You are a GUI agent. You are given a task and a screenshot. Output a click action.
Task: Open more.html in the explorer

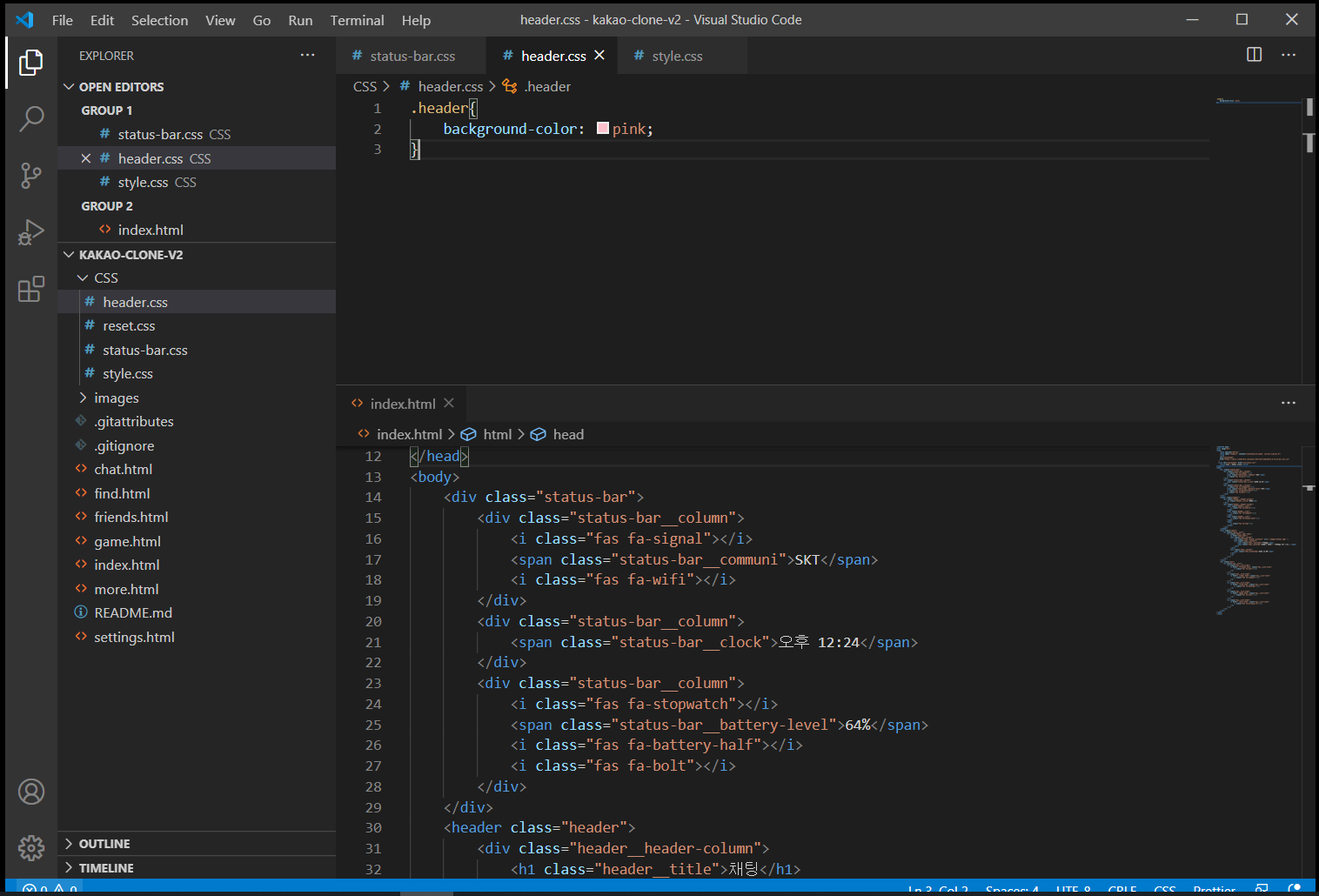pyautogui.click(x=197, y=589)
